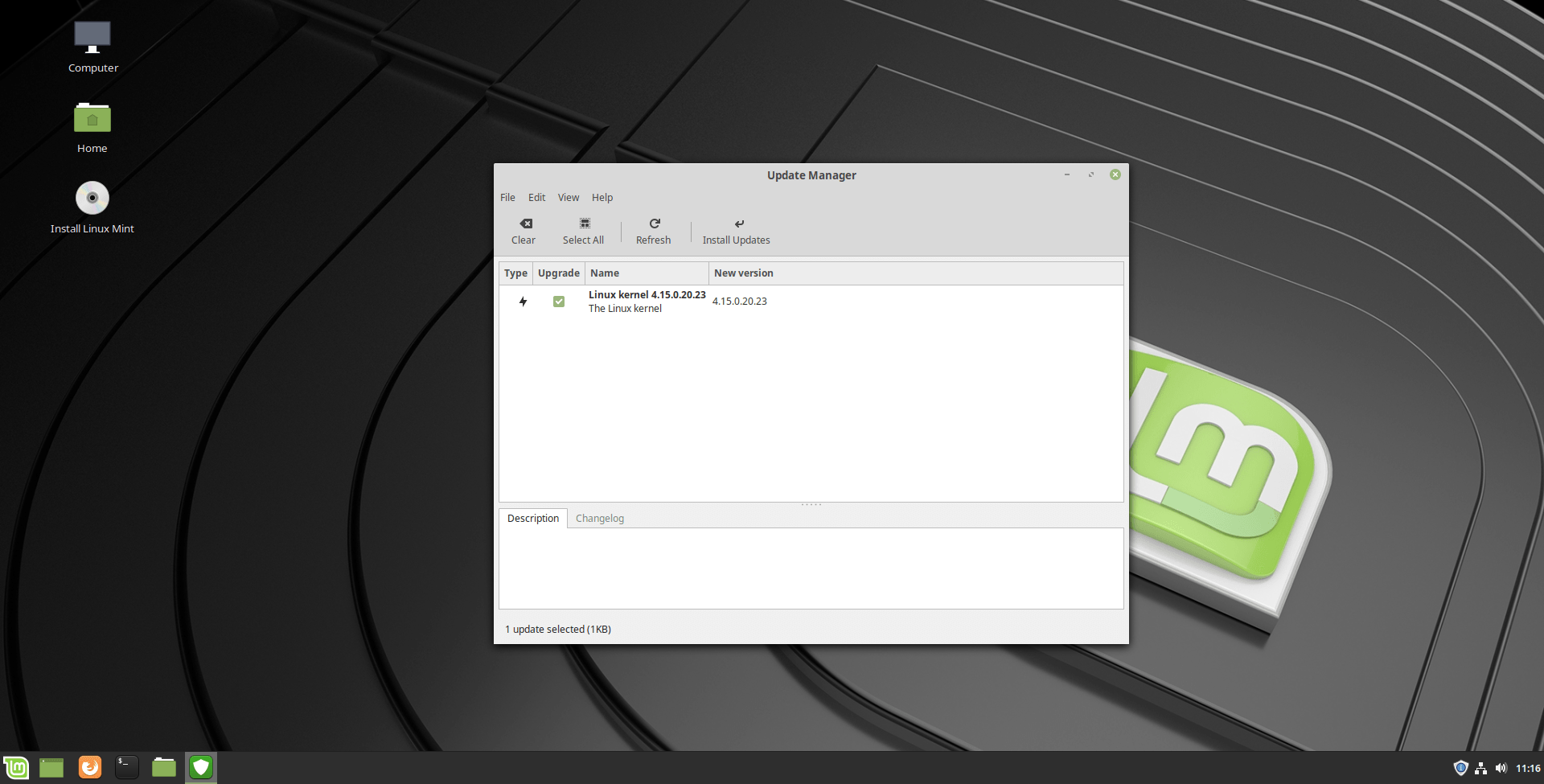Uncheck the Linux kernel upgrade checkbox
1544x784 pixels.
559,302
